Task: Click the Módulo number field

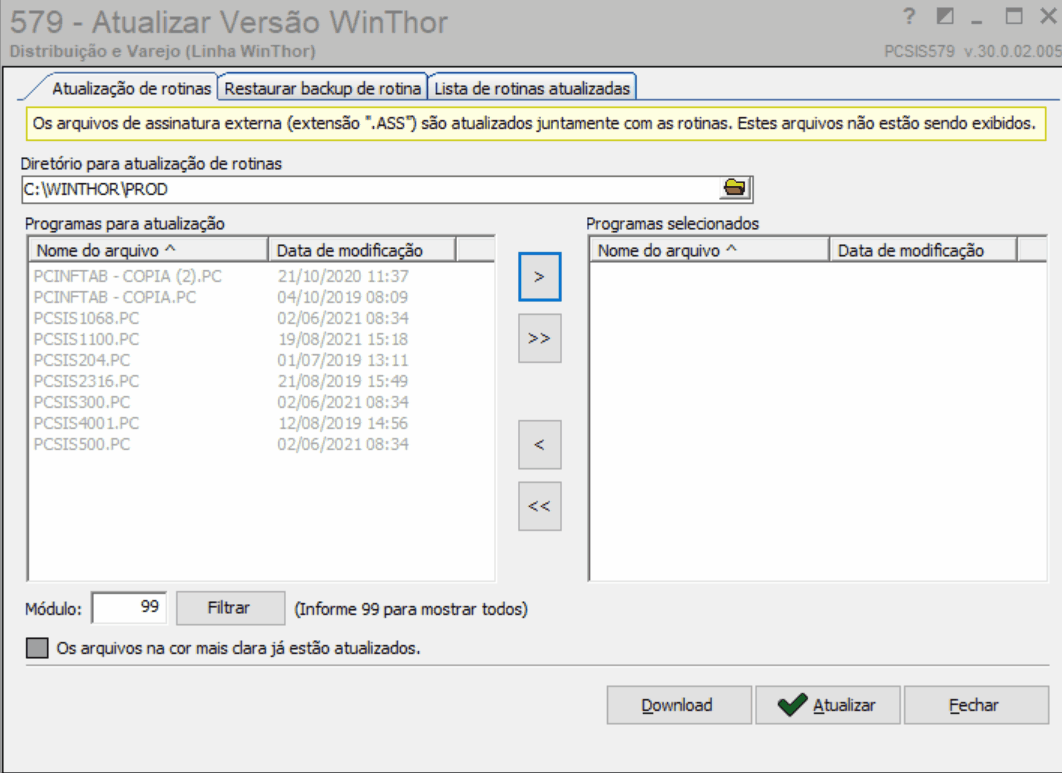Action: 129,607
